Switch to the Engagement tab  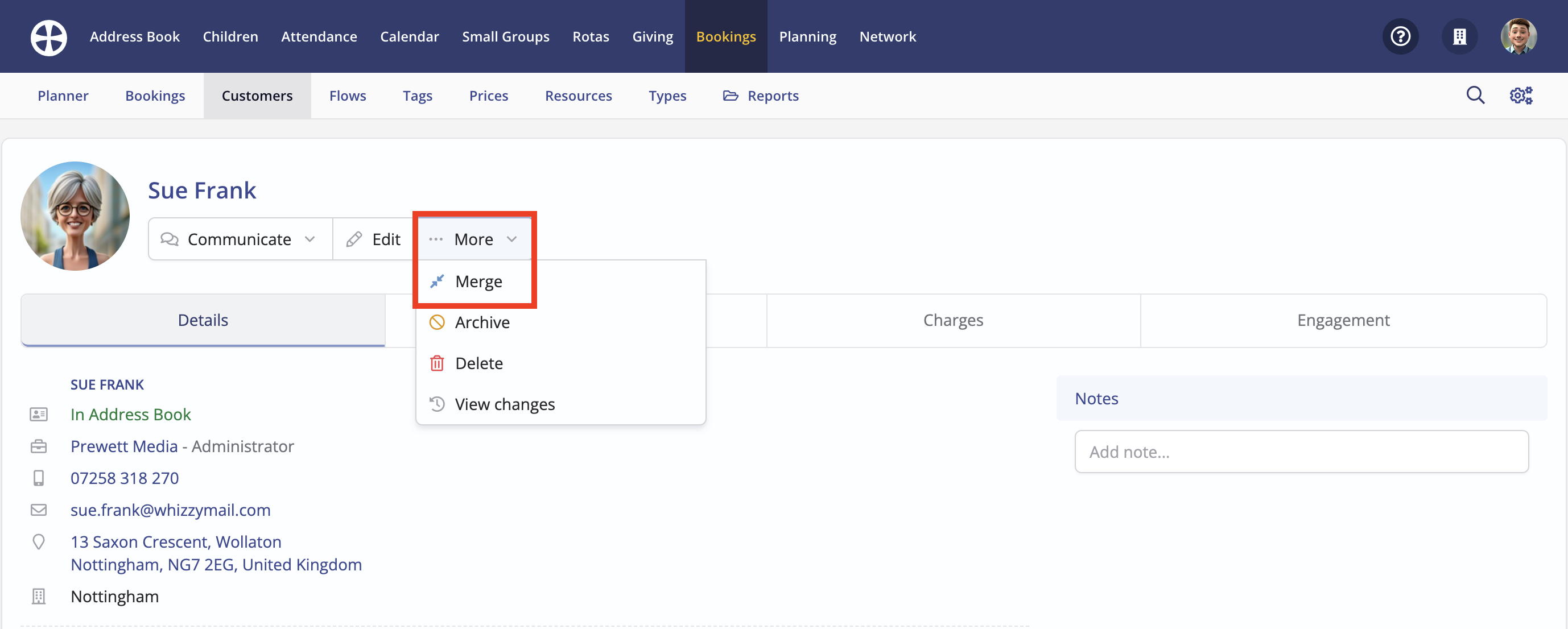(x=1343, y=320)
